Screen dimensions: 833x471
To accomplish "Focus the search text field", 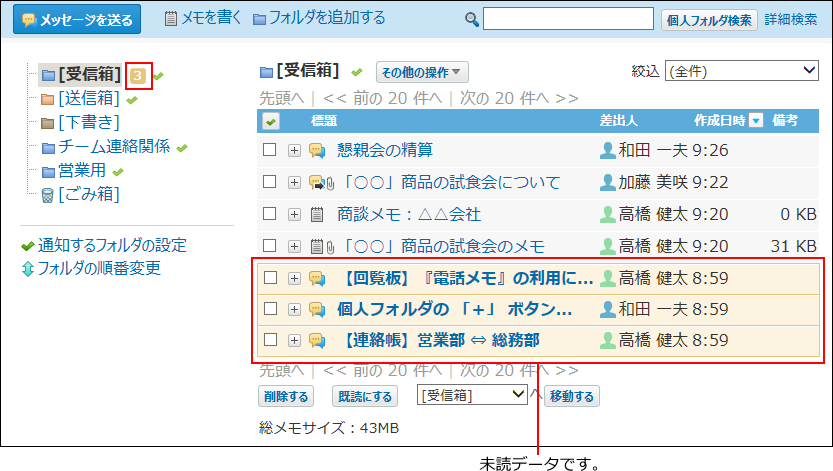I will (x=568, y=19).
